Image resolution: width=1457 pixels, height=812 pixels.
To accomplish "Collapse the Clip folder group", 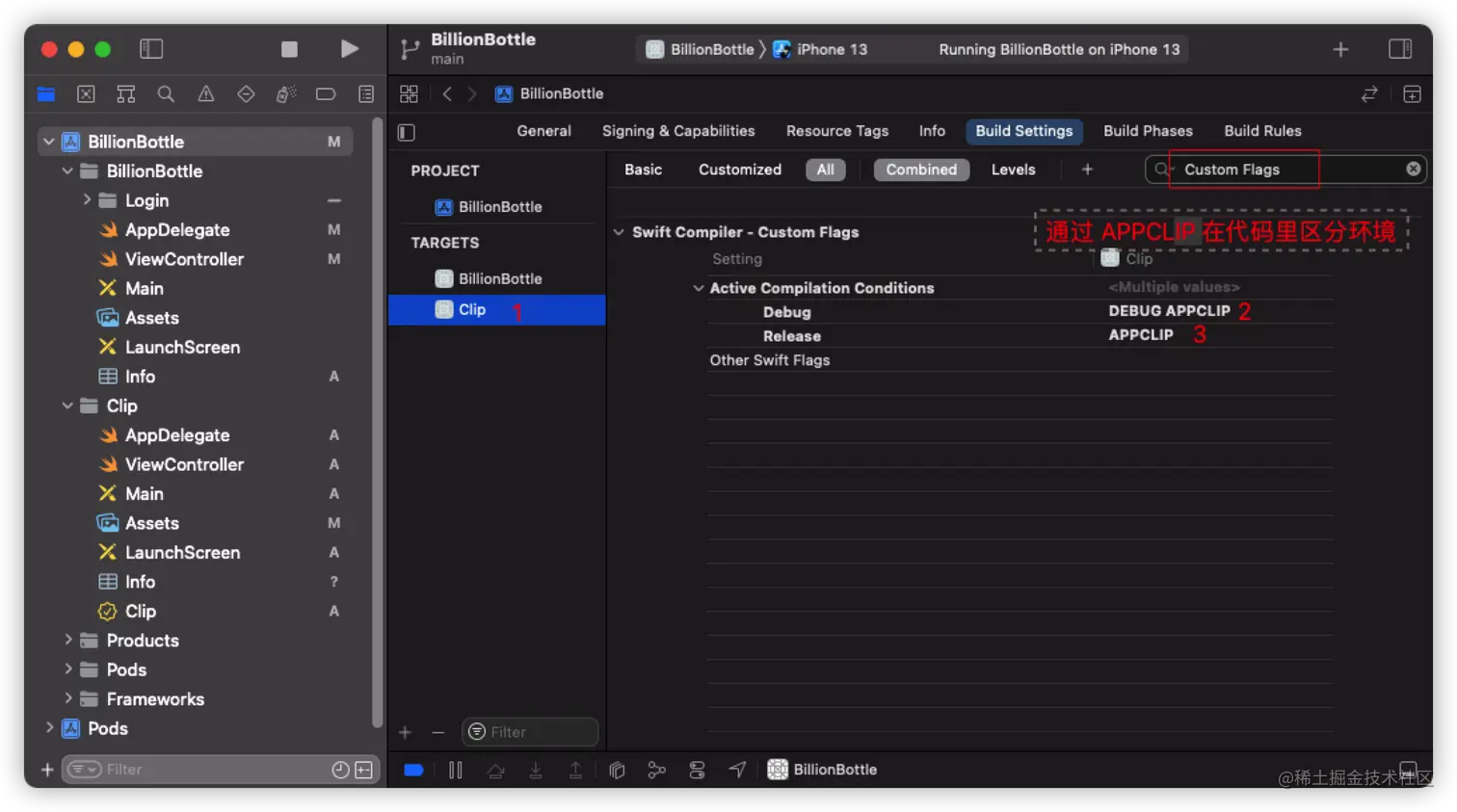I will (67, 406).
